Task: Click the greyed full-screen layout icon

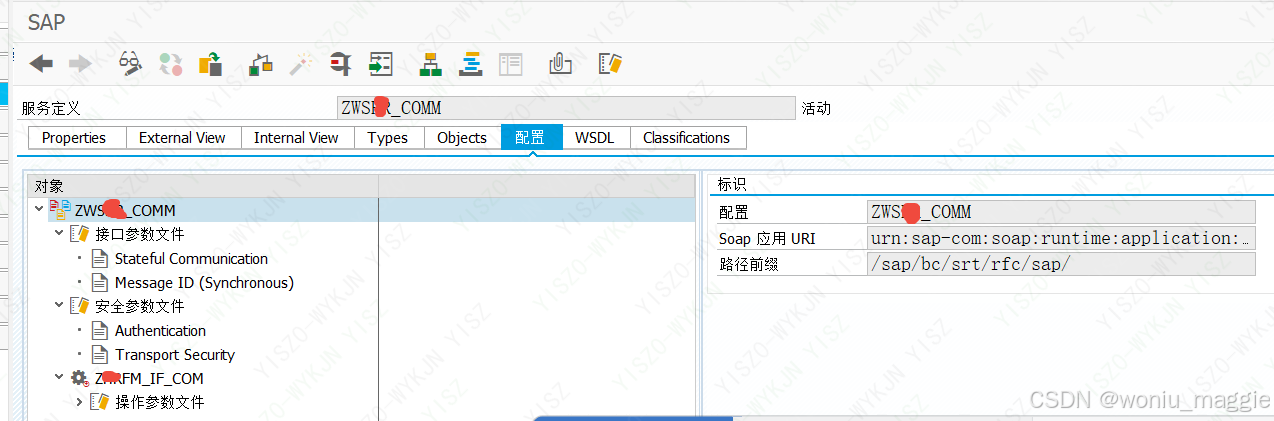Action: 511,65
